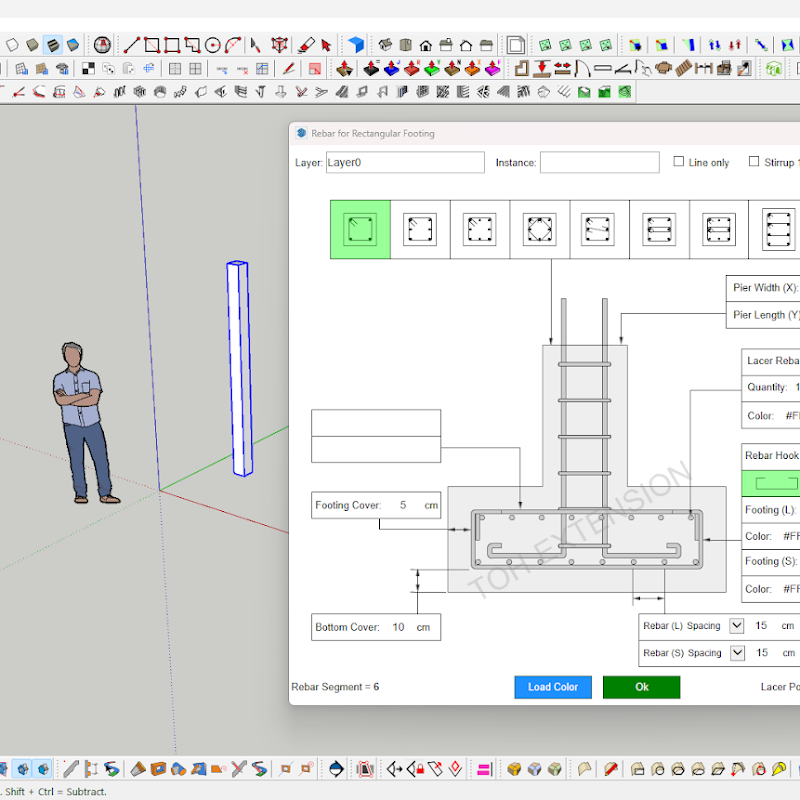Click the first green square face icon
800x800 pixels.
[545, 45]
